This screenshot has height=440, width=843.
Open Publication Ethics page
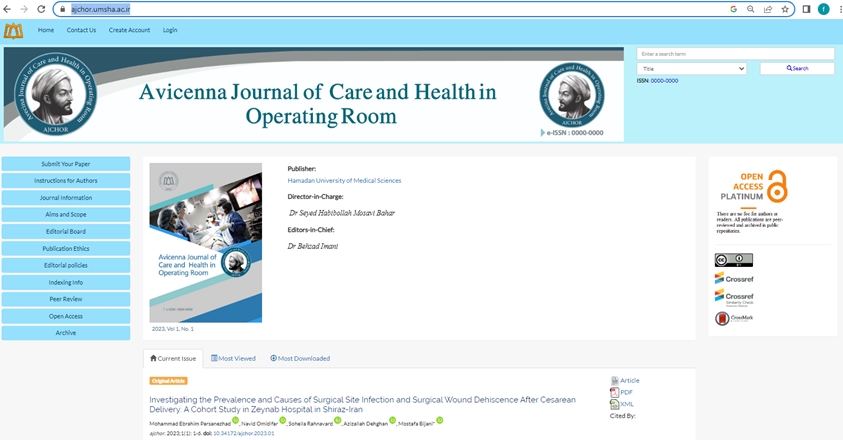tap(66, 249)
